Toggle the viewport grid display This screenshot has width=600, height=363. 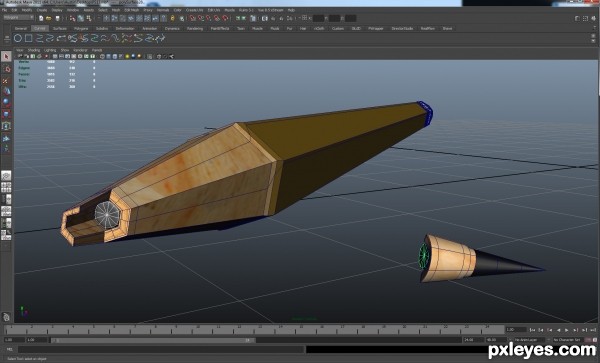55,56
